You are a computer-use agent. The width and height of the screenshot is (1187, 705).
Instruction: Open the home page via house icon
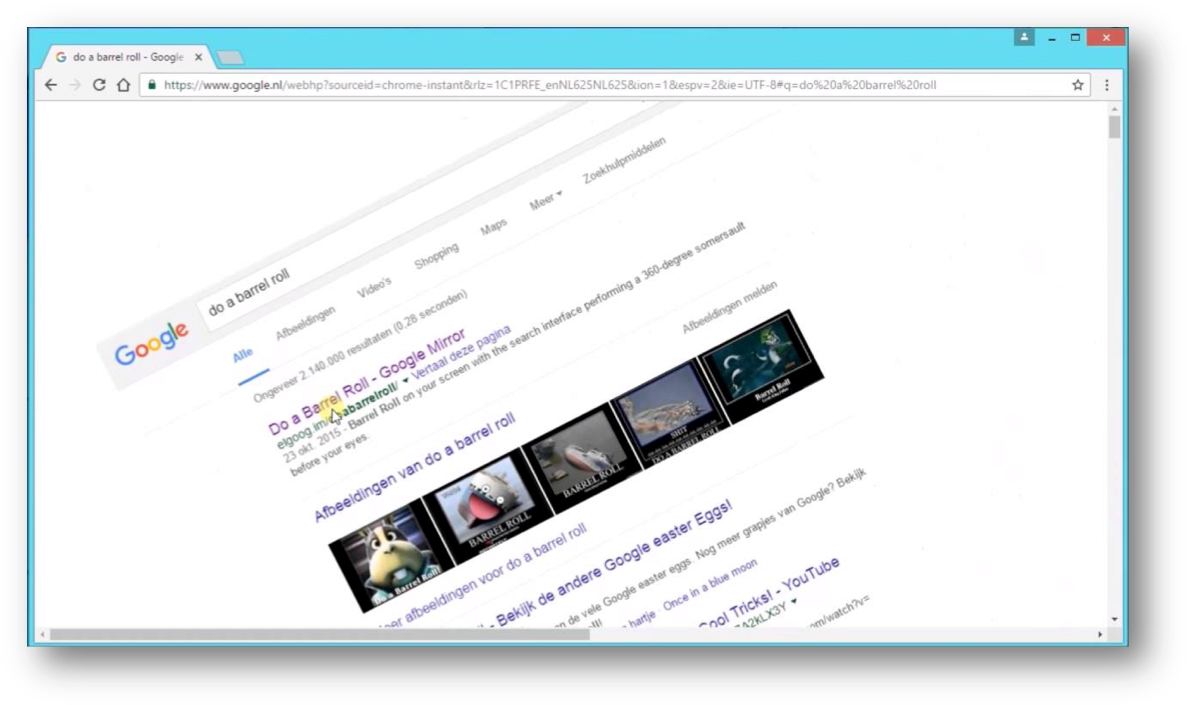pyautogui.click(x=123, y=85)
